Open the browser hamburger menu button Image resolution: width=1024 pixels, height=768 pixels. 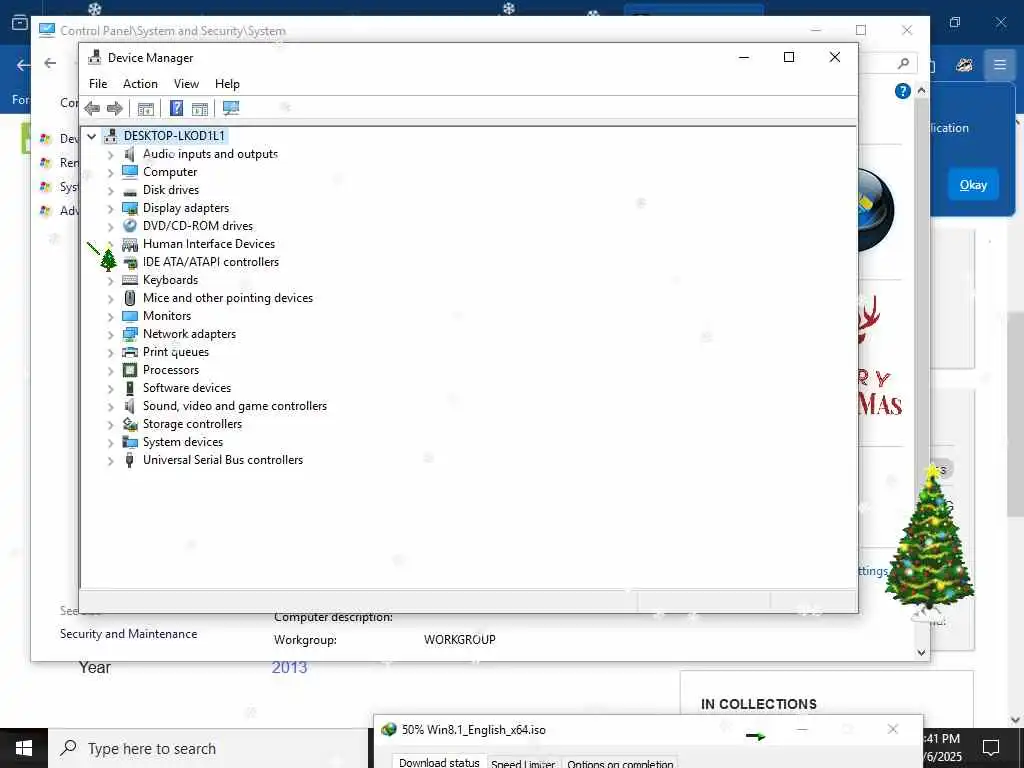click(1000, 64)
